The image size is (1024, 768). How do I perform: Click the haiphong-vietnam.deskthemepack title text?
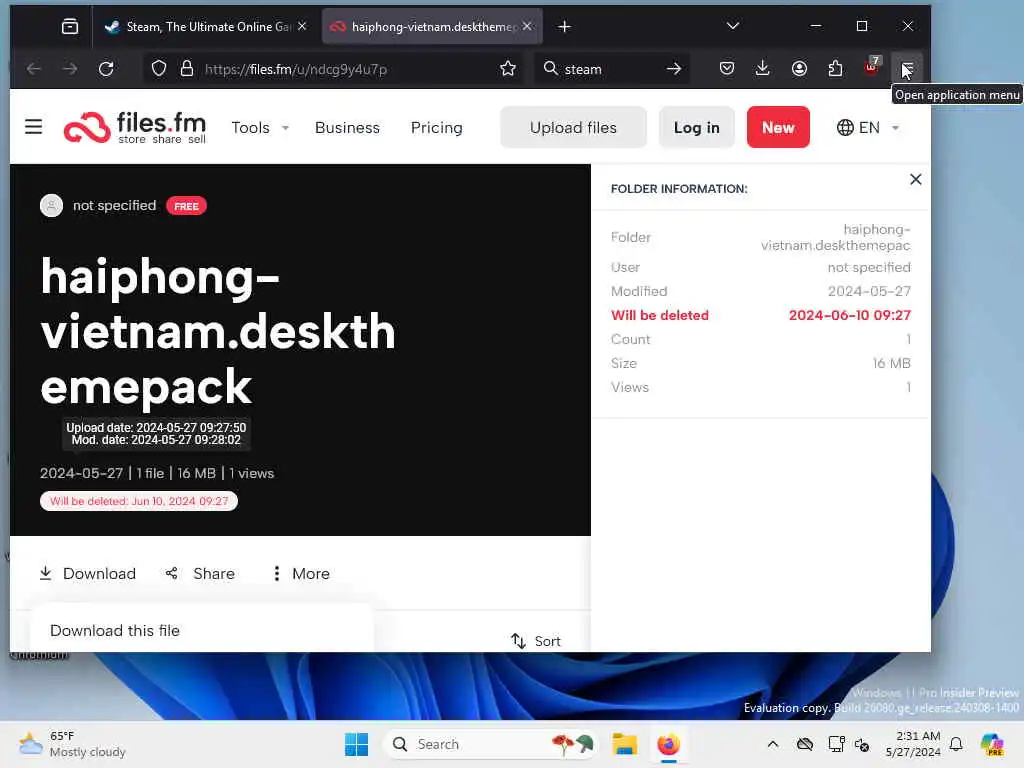coord(217,332)
